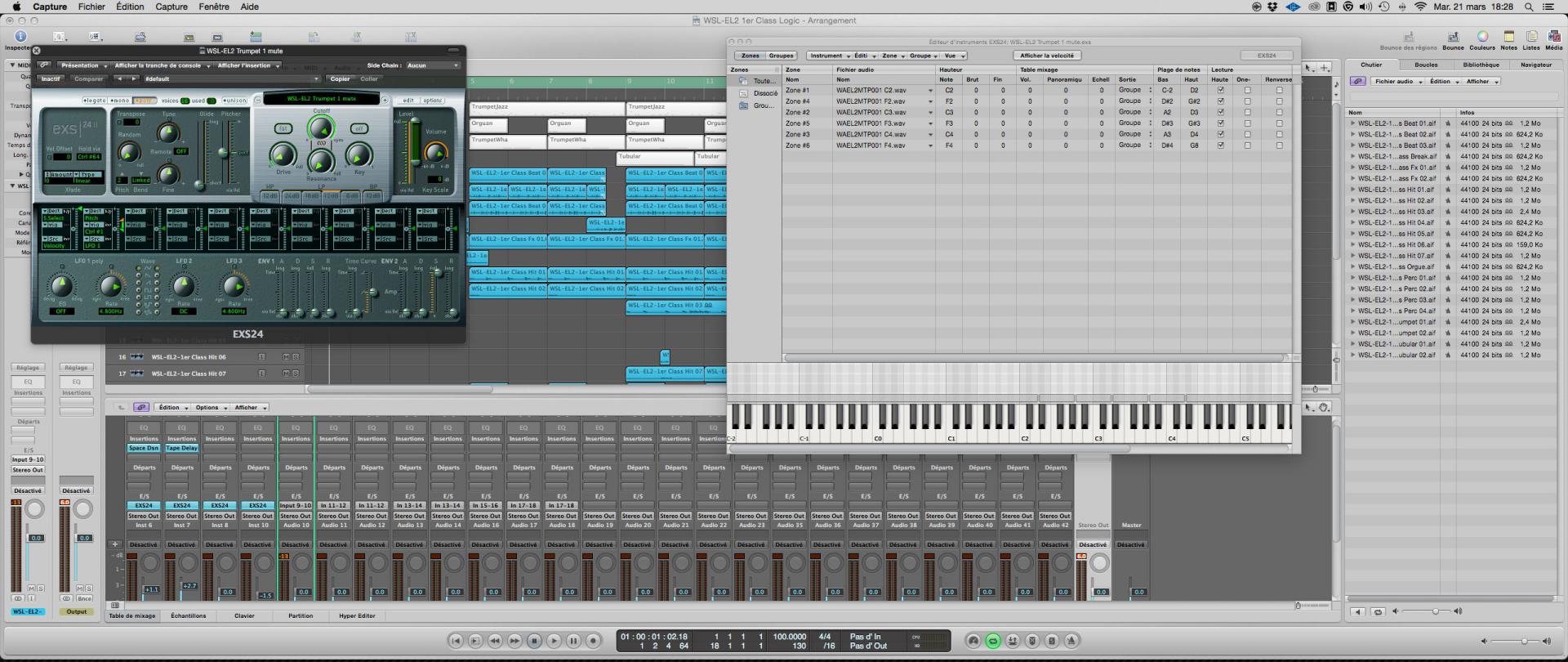1568x662 pixels.
Task: Click the minus button beside EXS24 instrument name
Action: point(258,100)
